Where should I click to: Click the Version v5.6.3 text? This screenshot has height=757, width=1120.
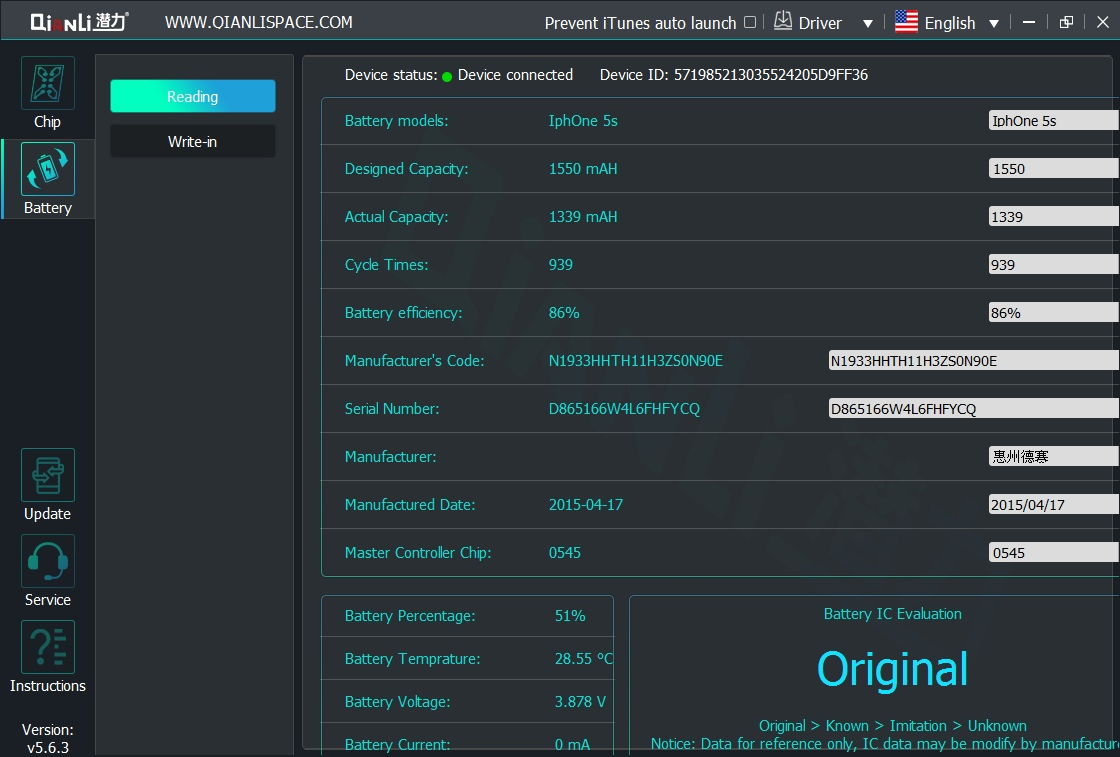point(48,738)
